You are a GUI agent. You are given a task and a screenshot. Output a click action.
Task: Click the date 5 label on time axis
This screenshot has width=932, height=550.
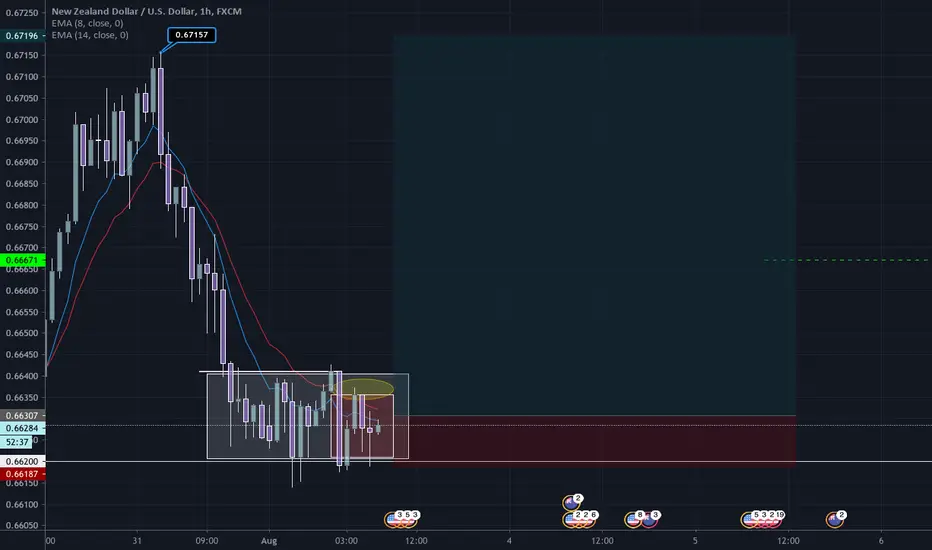coord(695,540)
